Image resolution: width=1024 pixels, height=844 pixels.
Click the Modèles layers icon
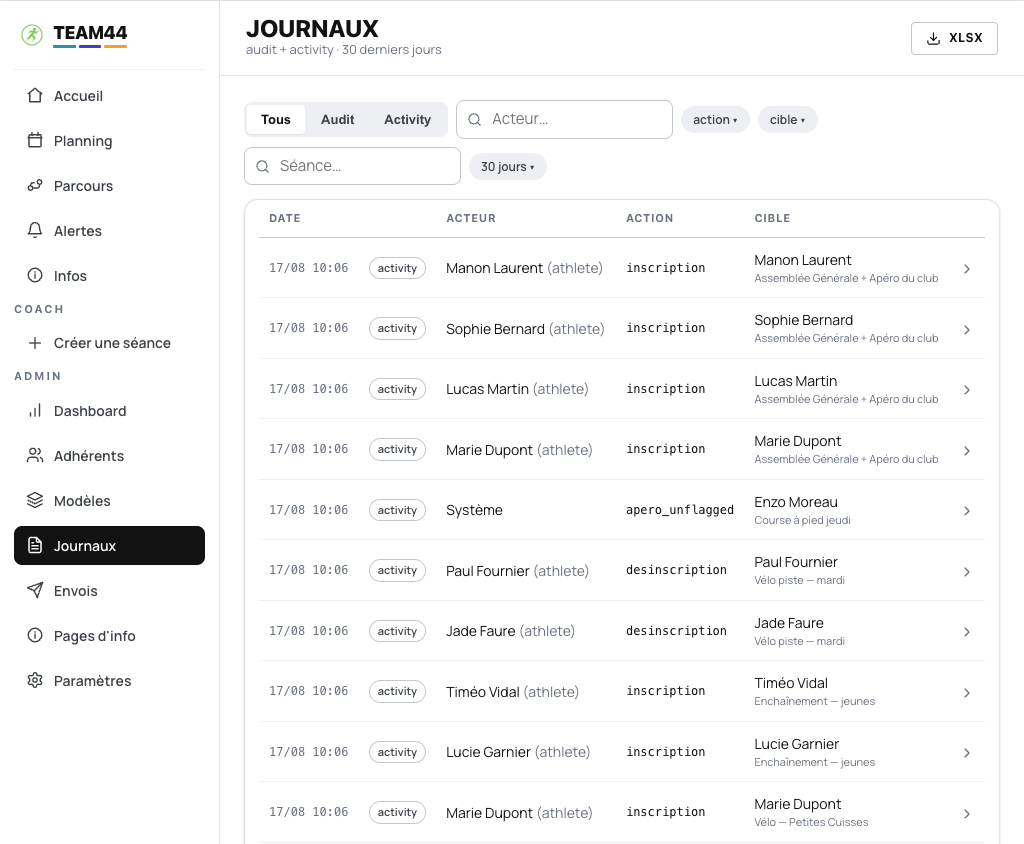[35, 500]
